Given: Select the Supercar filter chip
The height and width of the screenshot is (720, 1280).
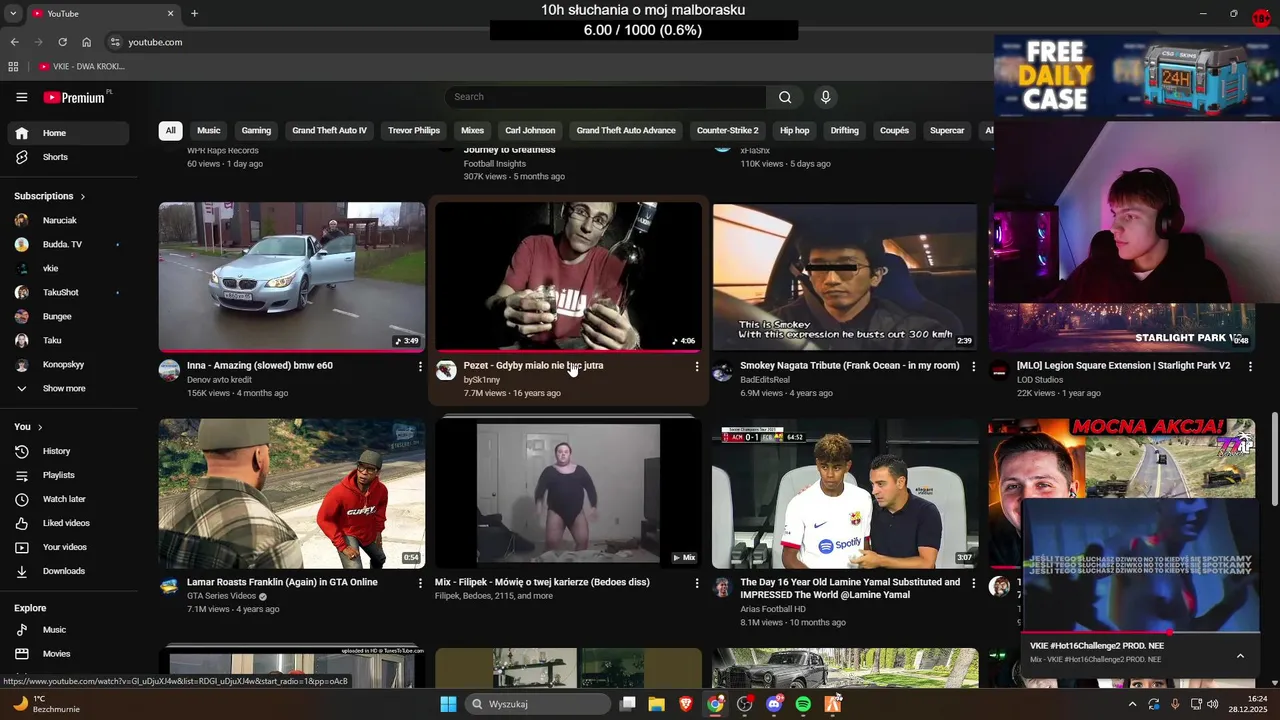Looking at the screenshot, I should [x=947, y=130].
